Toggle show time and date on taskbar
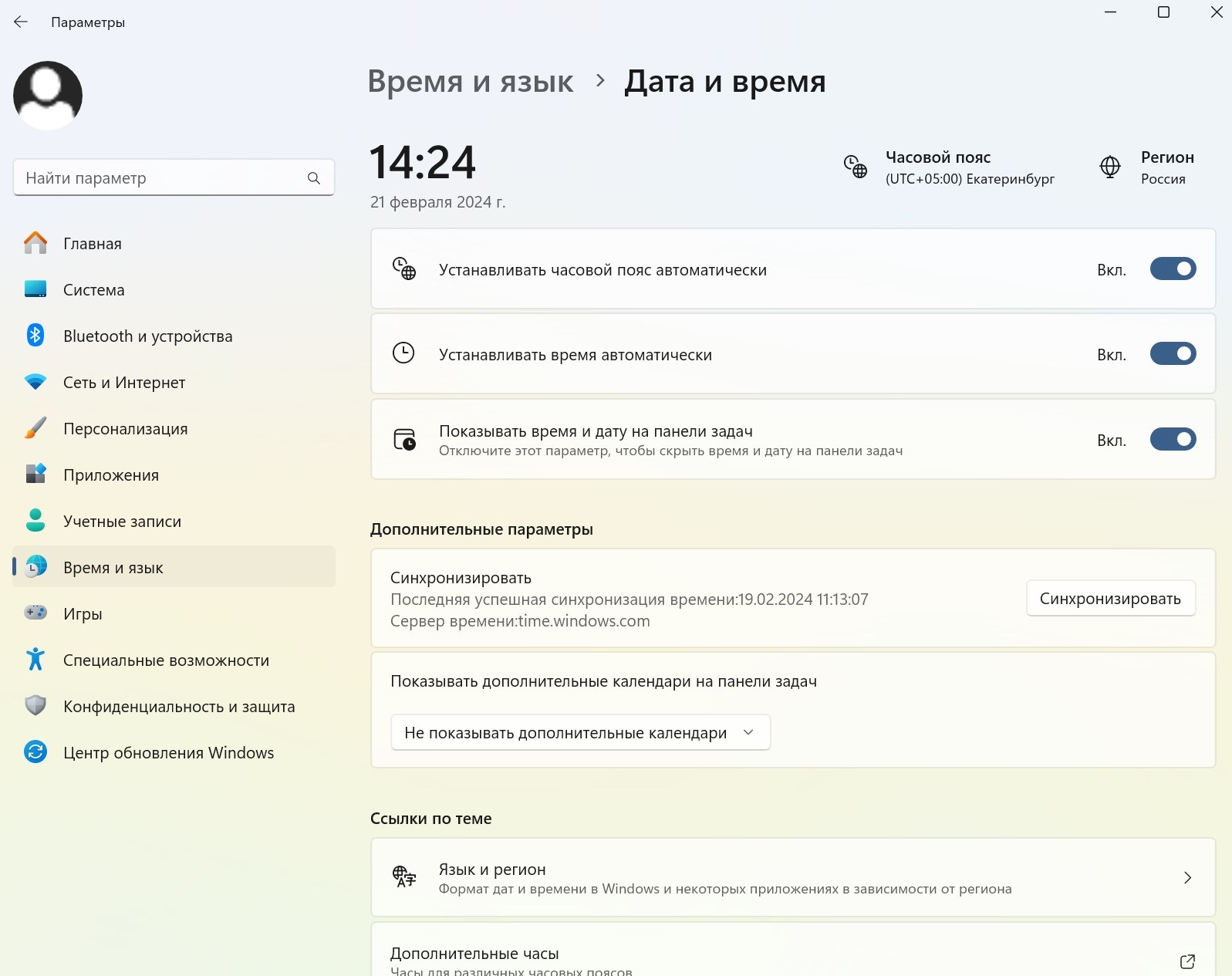Image resolution: width=1232 pixels, height=976 pixels. (x=1172, y=440)
